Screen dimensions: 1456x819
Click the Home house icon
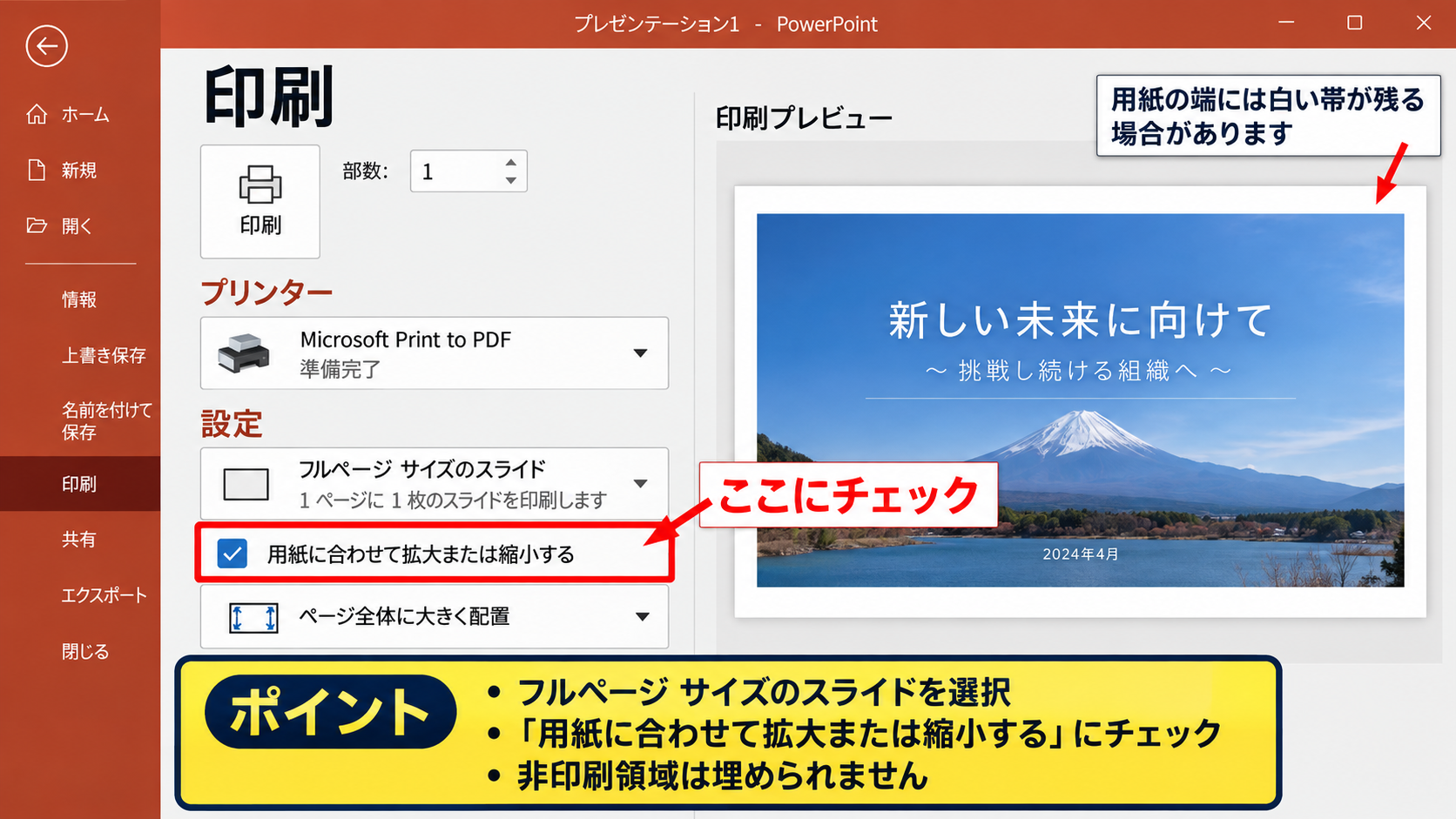(x=37, y=114)
